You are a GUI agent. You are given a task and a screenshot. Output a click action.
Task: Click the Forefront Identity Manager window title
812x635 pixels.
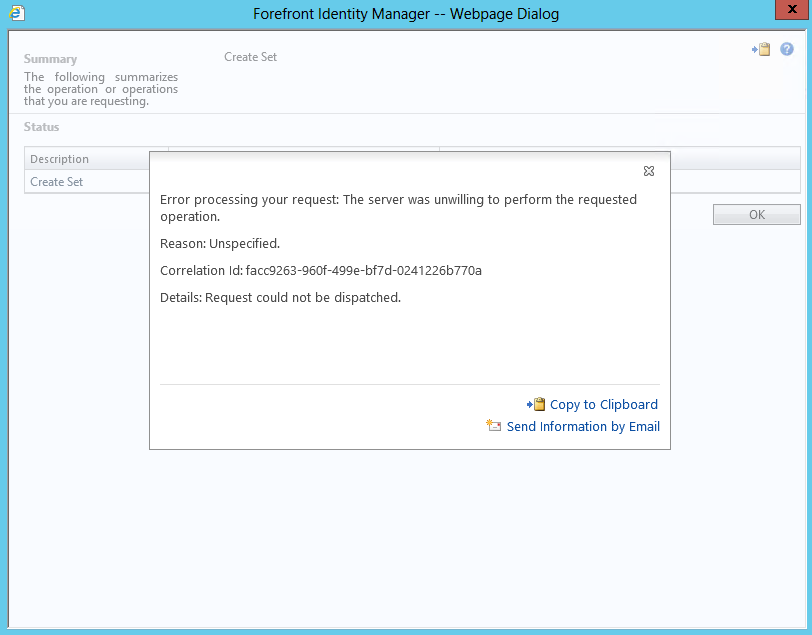pos(406,13)
